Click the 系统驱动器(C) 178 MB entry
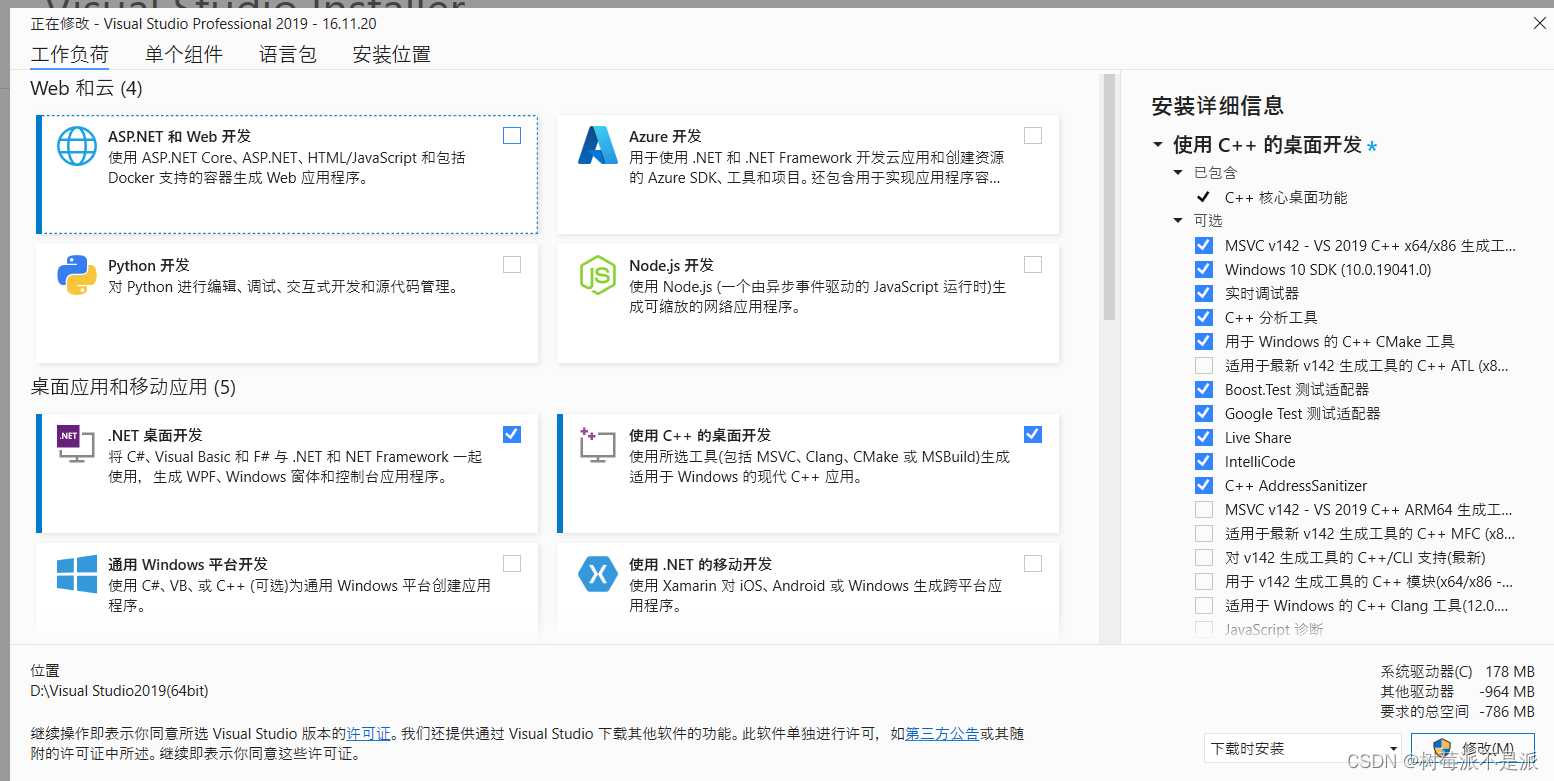Viewport: 1554px width, 781px height. [1457, 671]
